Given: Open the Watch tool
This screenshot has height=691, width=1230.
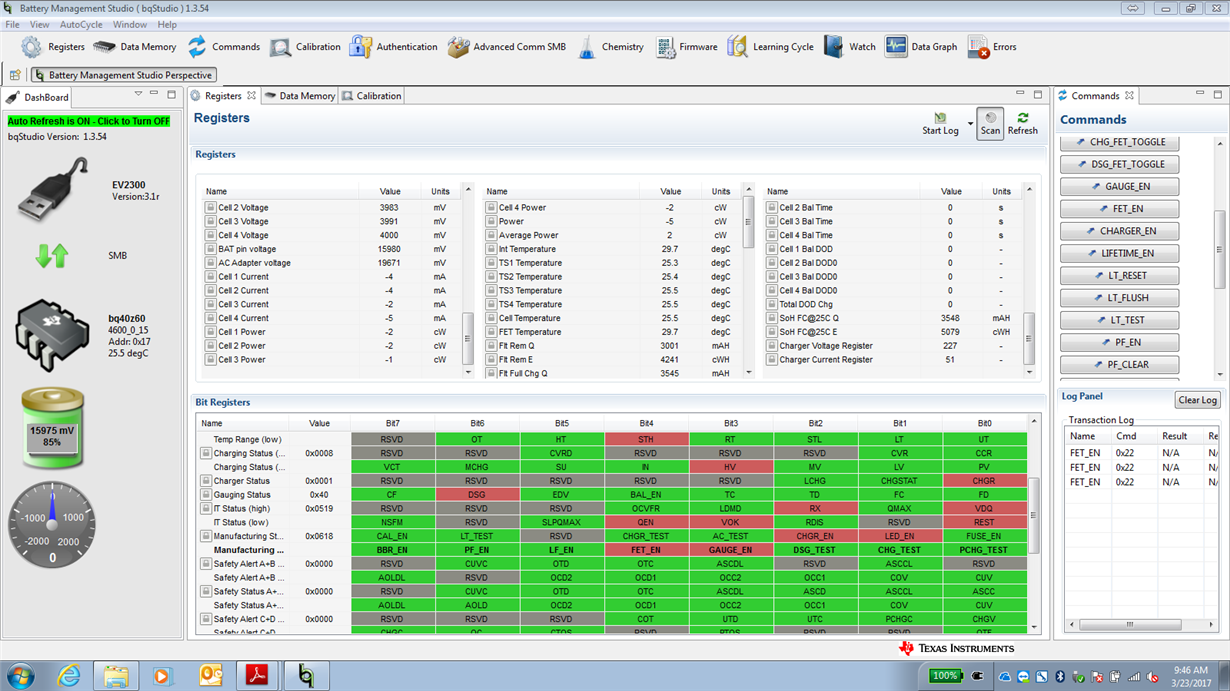Looking at the screenshot, I should pyautogui.click(x=849, y=47).
